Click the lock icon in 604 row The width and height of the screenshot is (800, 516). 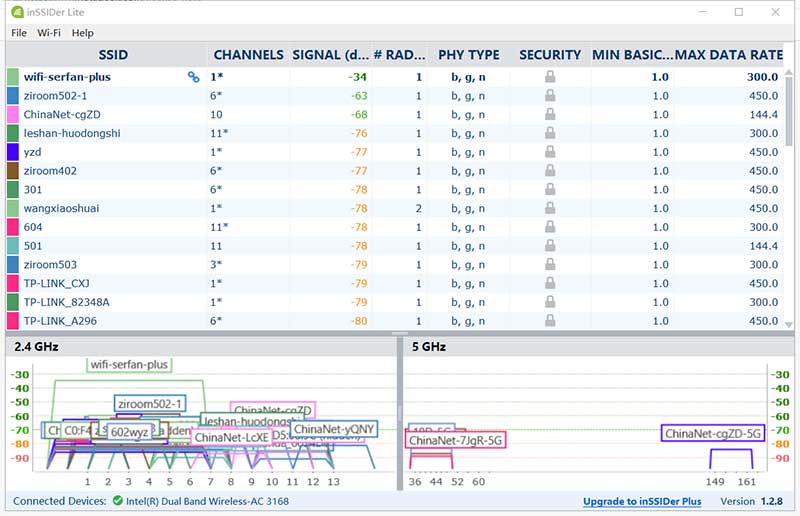point(550,227)
